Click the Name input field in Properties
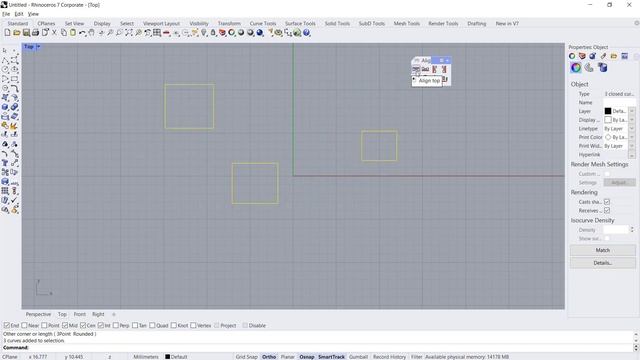The height and width of the screenshot is (360, 640). tap(619, 102)
